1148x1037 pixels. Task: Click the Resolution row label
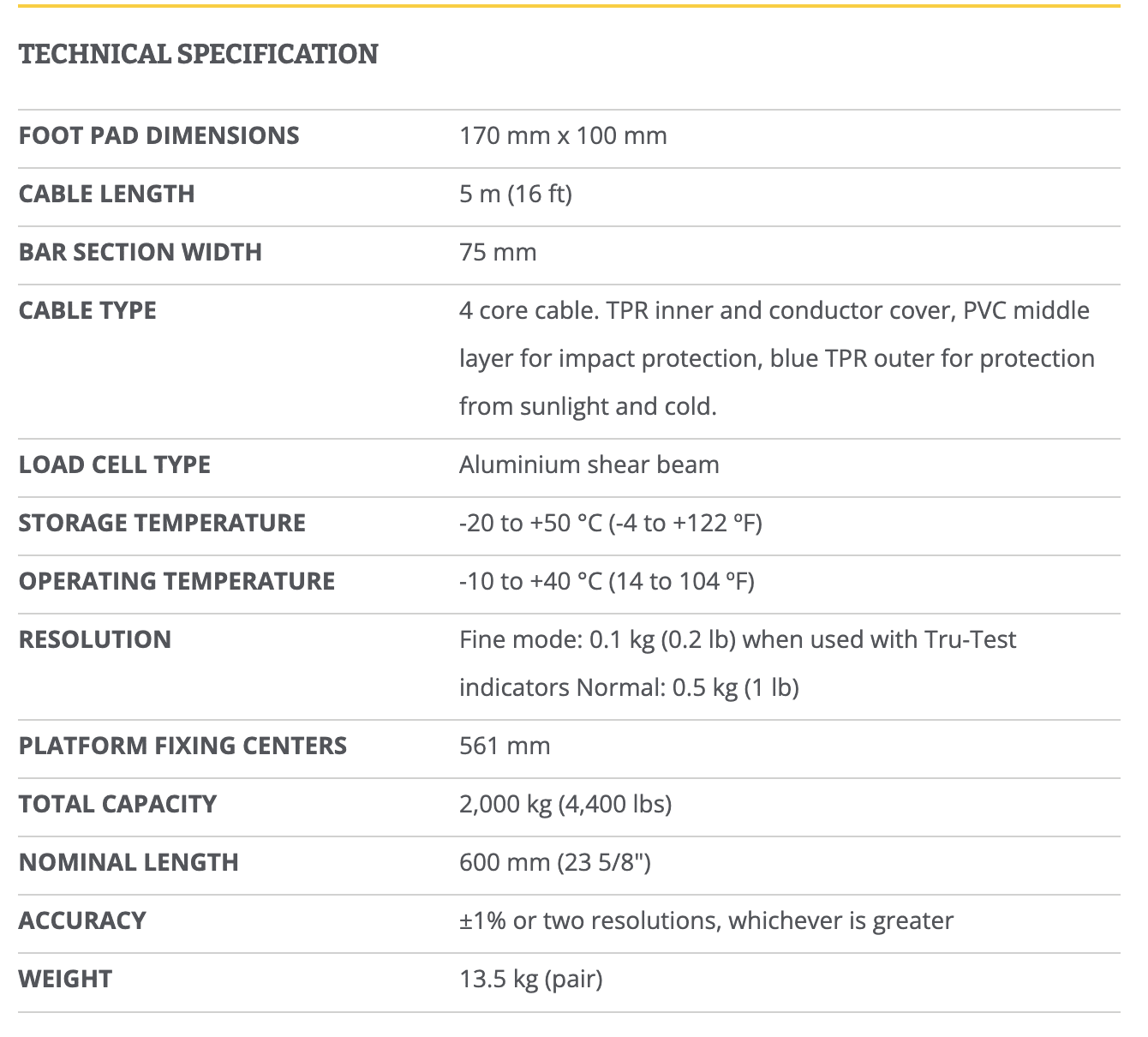[95, 639]
